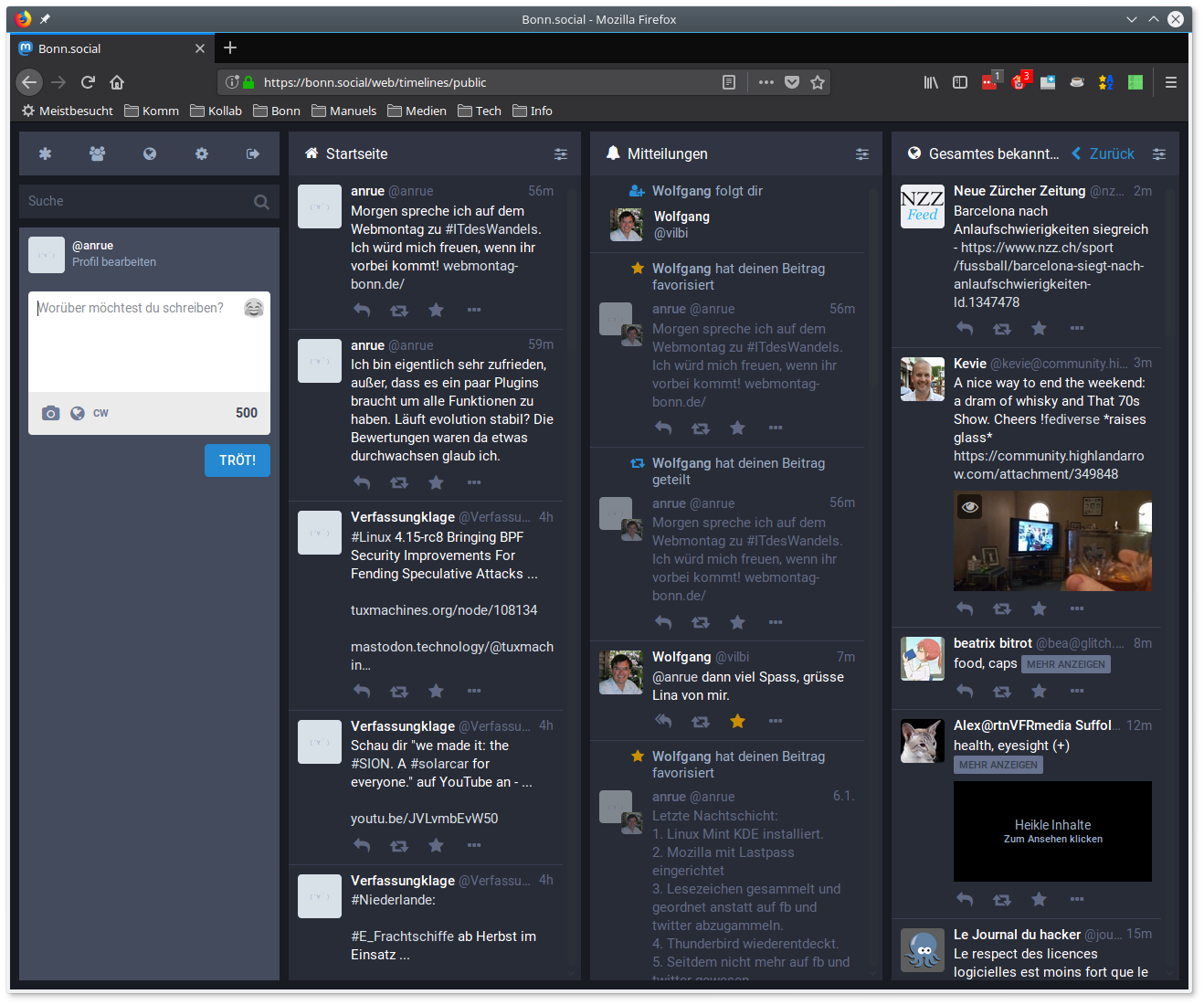Expand Alex@rtnVFRmedia MEHR ANZEIGEN
This screenshot has height=1005, width=1204.
click(x=998, y=765)
